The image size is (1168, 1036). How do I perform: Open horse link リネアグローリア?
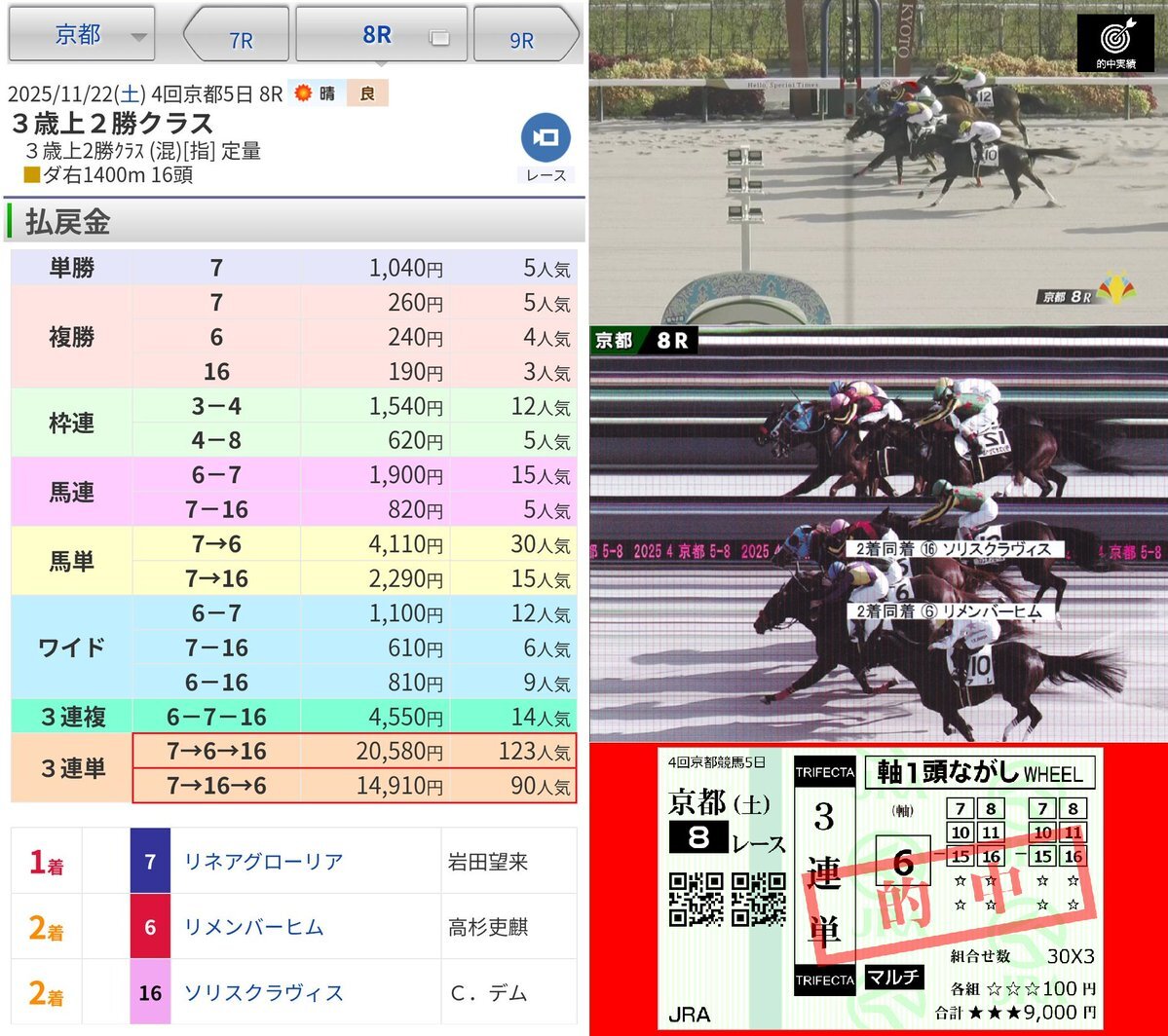point(263,862)
